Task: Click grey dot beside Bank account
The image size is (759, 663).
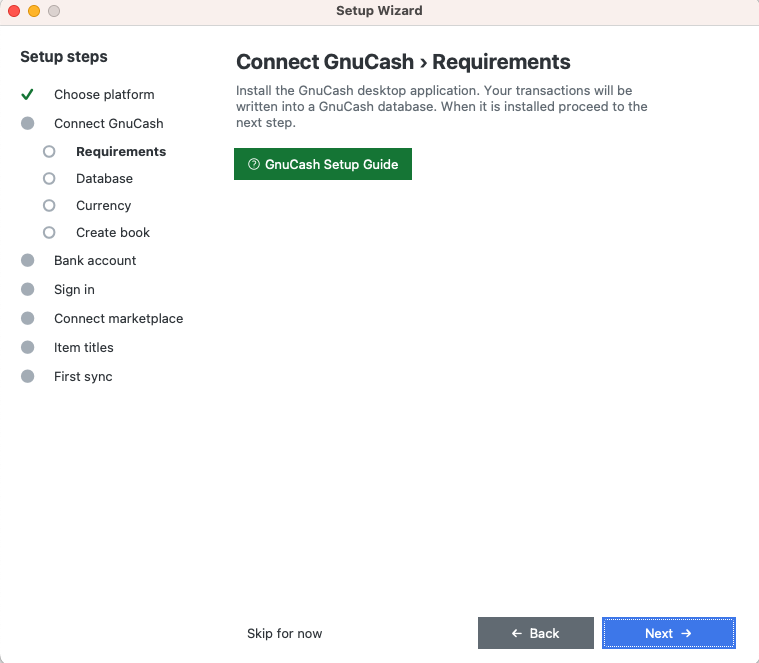Action: click(x=28, y=260)
